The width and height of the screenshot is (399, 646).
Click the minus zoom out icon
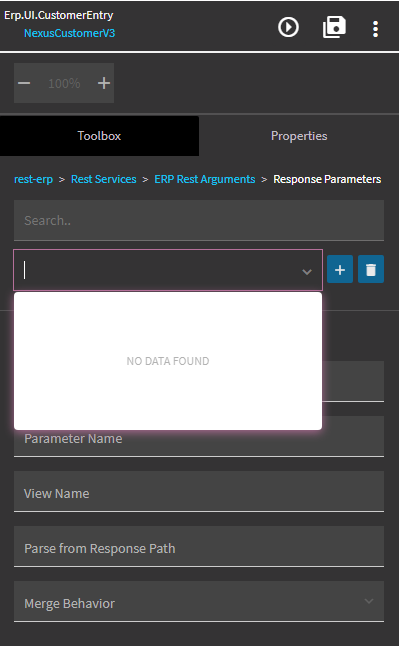(x=24, y=83)
